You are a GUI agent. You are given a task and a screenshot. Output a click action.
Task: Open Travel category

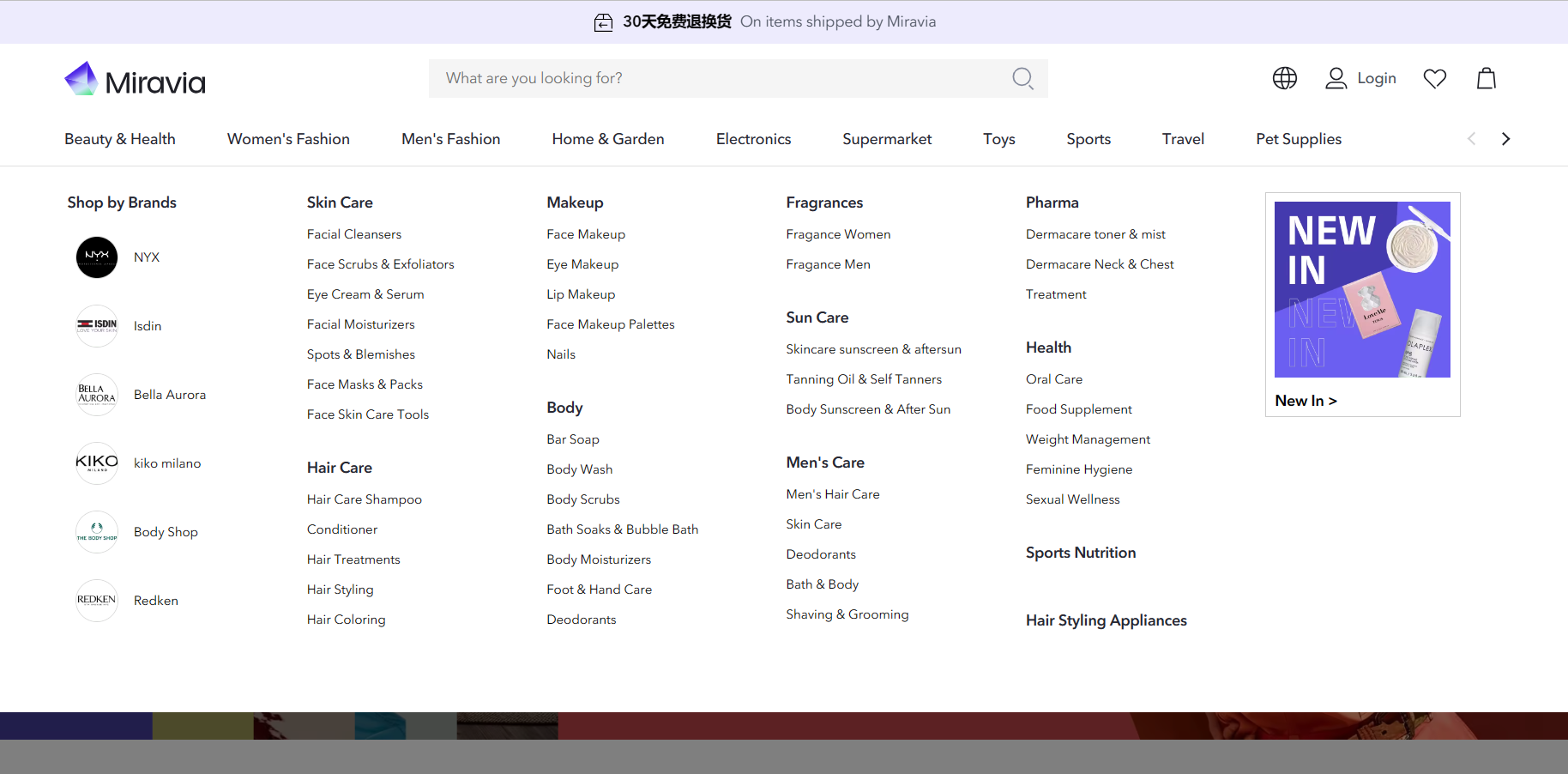click(1183, 139)
